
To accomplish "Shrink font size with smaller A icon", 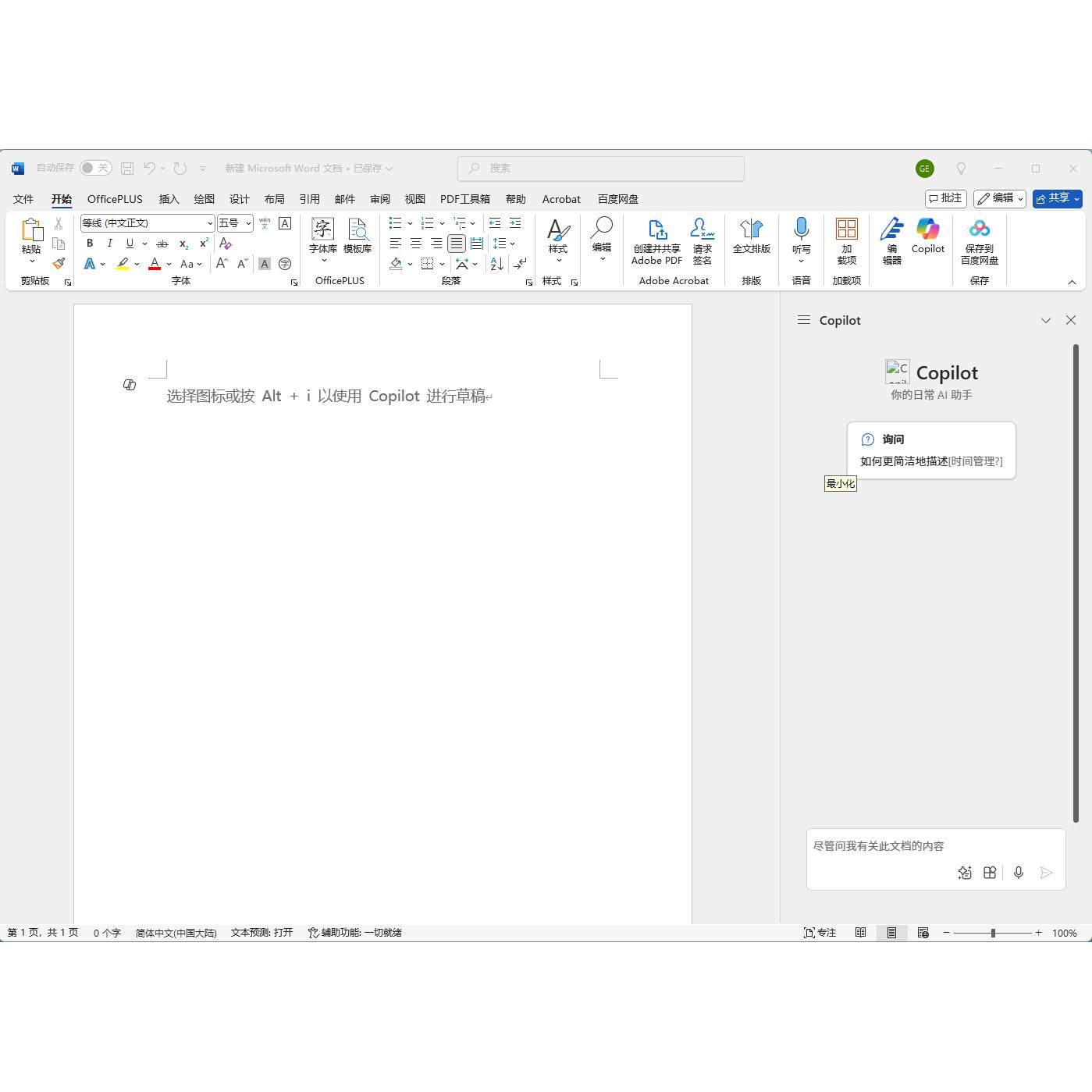I will click(242, 264).
